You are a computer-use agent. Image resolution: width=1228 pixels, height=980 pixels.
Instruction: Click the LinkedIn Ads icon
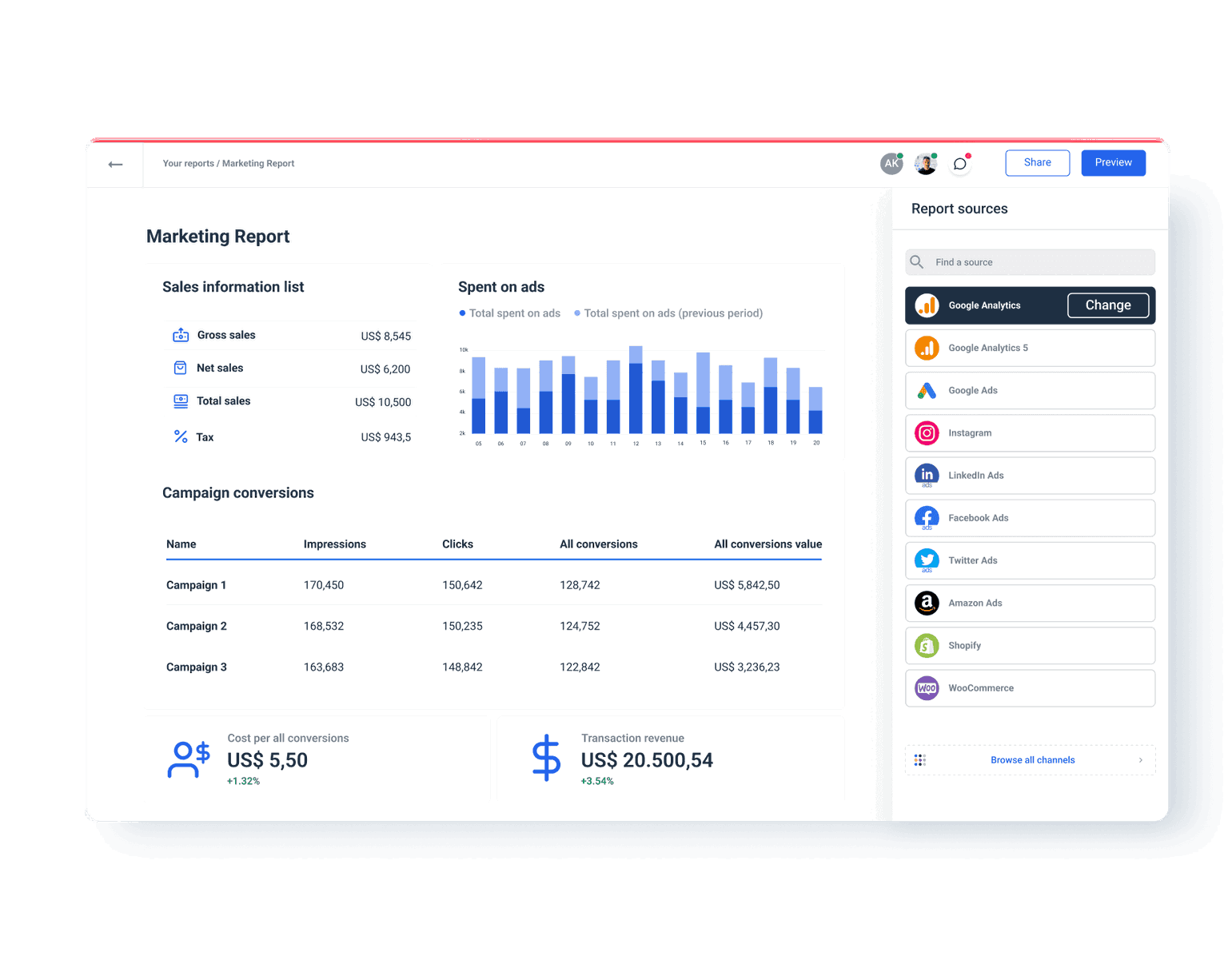(x=927, y=475)
